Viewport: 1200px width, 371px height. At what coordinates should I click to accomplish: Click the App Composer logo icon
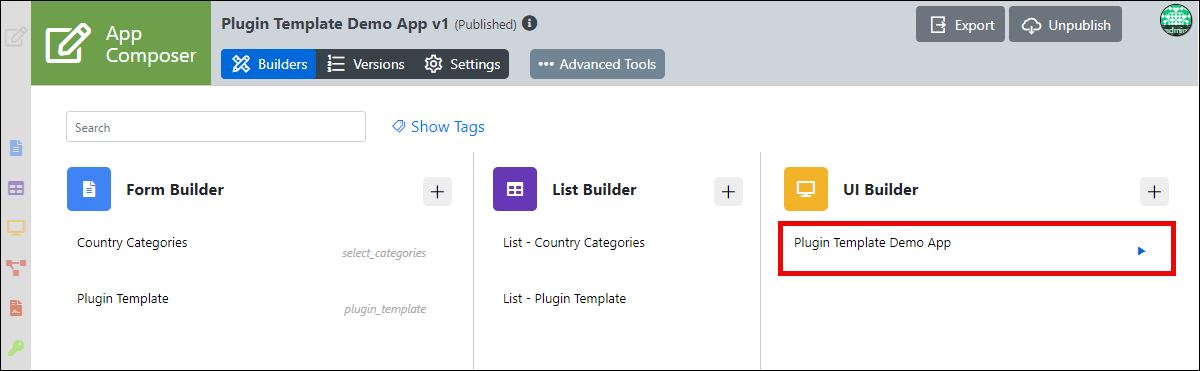pyautogui.click(x=69, y=43)
